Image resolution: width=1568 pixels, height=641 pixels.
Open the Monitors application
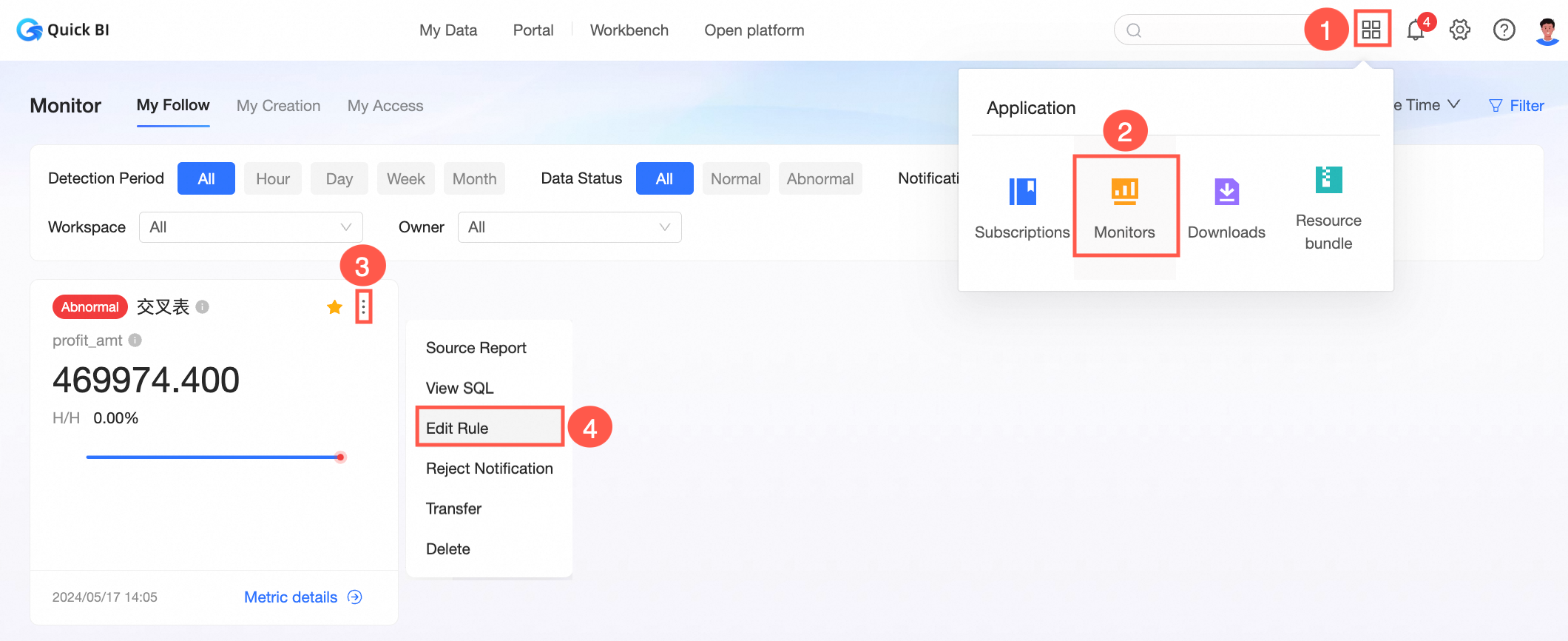pos(1124,209)
